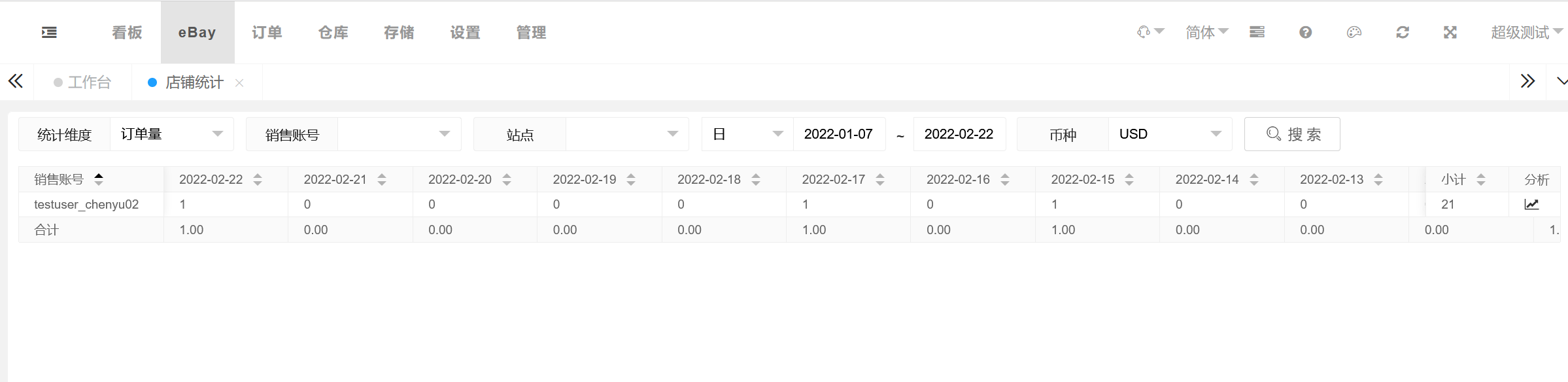Open the list layout icon in the header

[x=1257, y=32]
